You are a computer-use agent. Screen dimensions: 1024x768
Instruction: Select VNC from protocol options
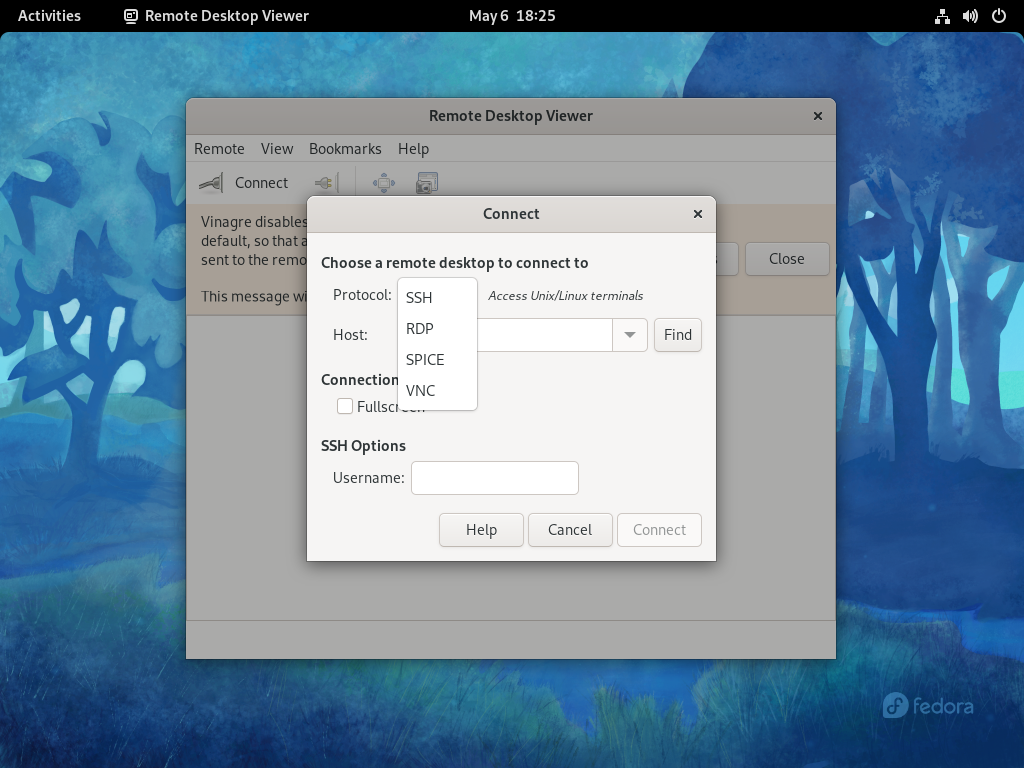(x=437, y=391)
